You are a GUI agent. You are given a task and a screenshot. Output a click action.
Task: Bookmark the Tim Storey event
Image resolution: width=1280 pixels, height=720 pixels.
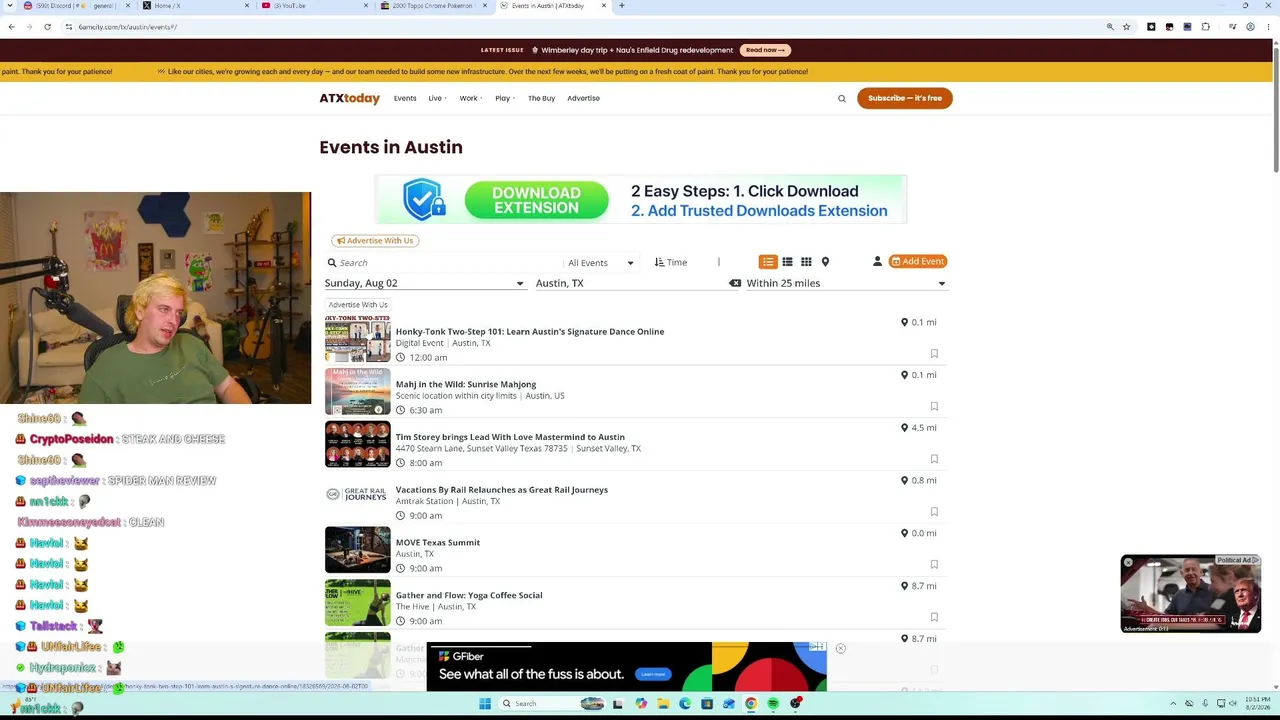point(934,459)
